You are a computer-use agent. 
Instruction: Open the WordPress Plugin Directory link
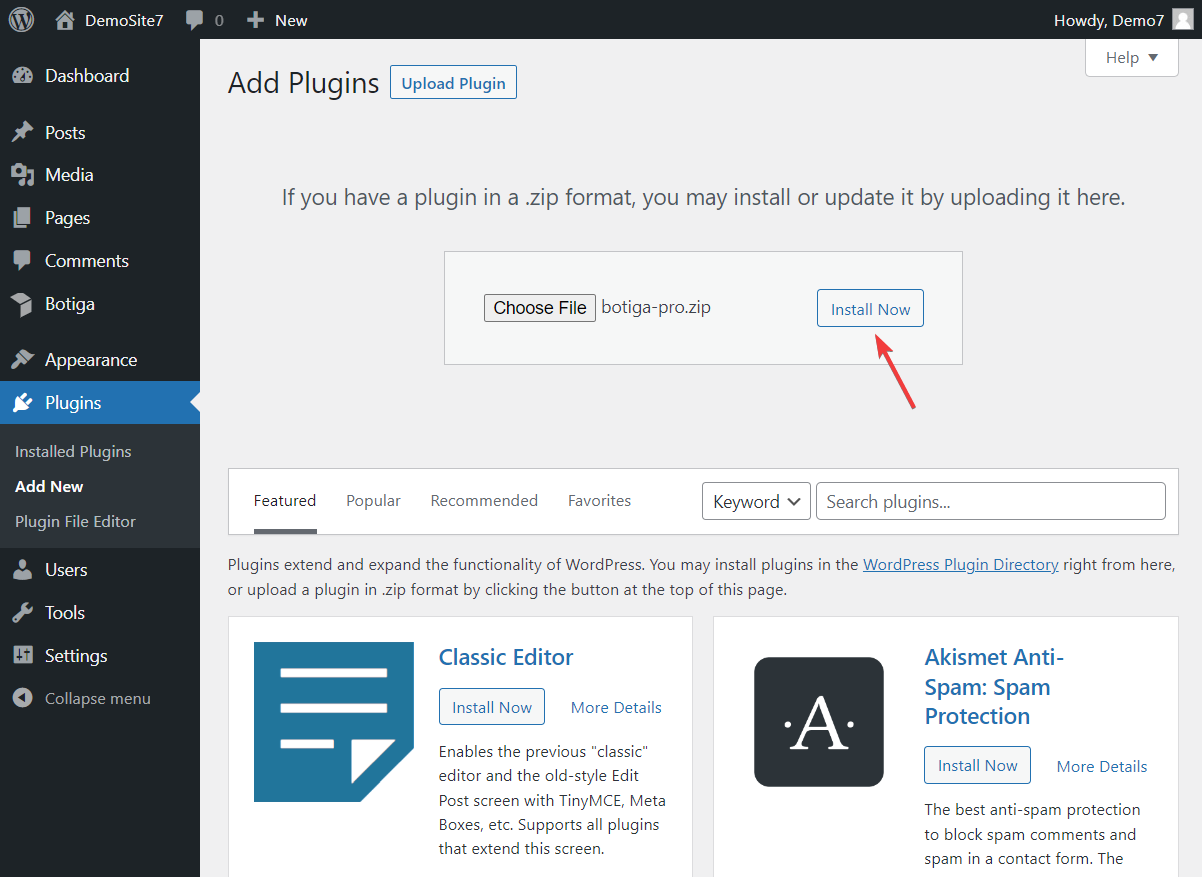961,564
